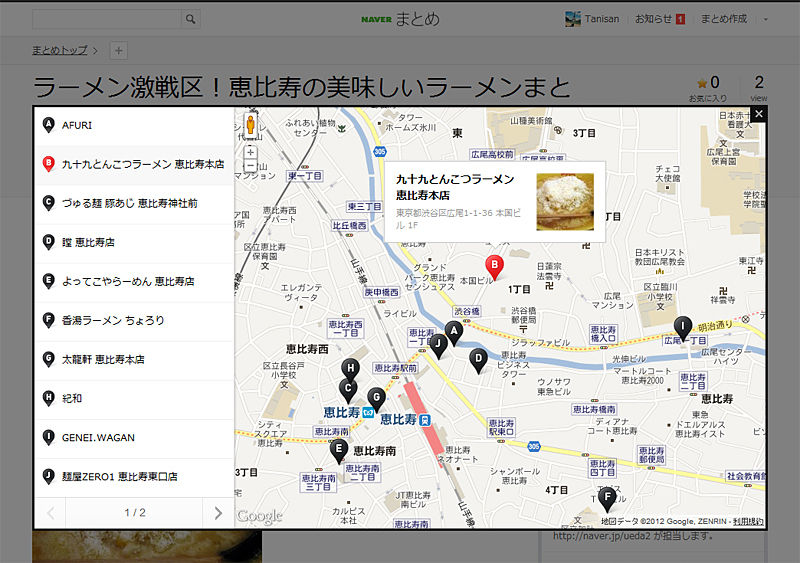Screen dimensions: 800x563
Task: Click map marker H on the map
Action: pos(350,371)
